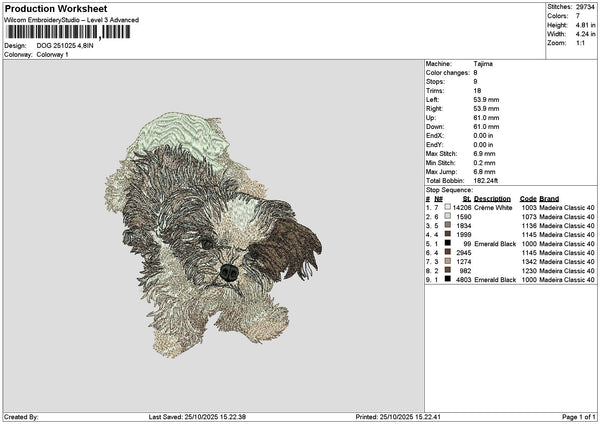
Task: Click the 'St.' column header
Action: pyautogui.click(x=467, y=199)
